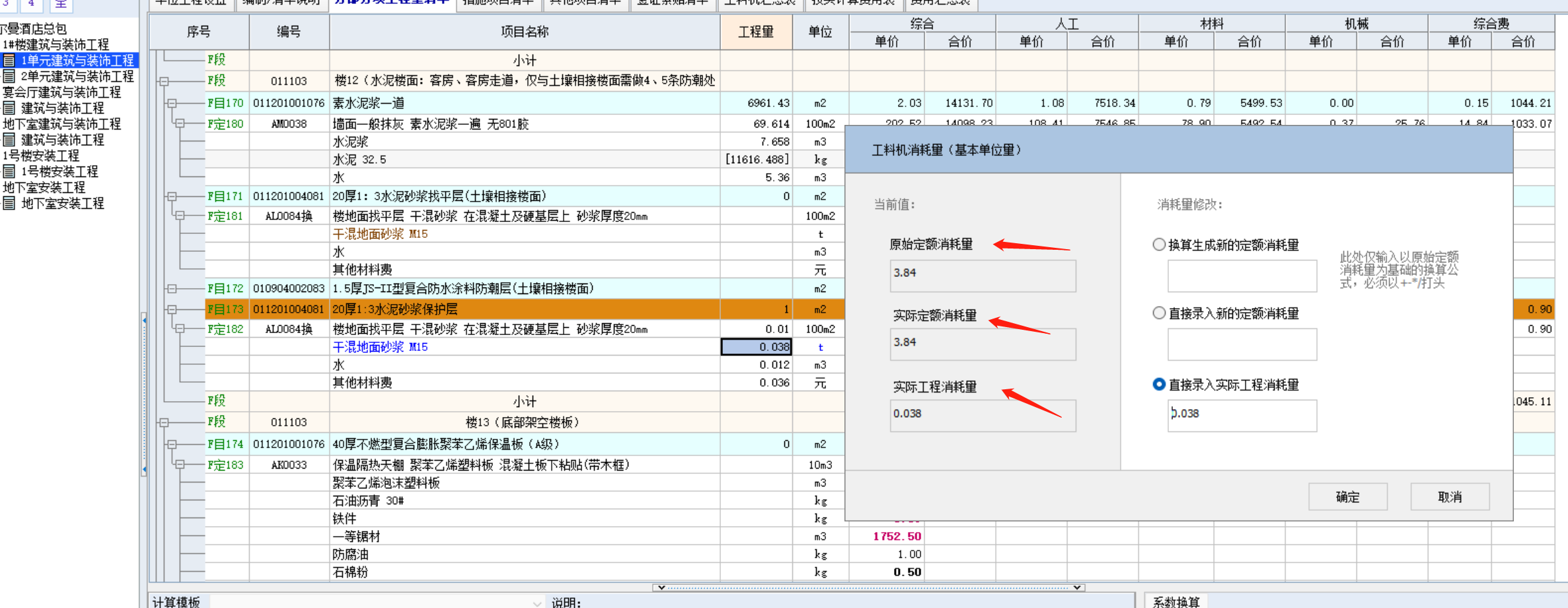
Task: Click the sheet icon beside 地下室安装工程
Action: click(9, 204)
